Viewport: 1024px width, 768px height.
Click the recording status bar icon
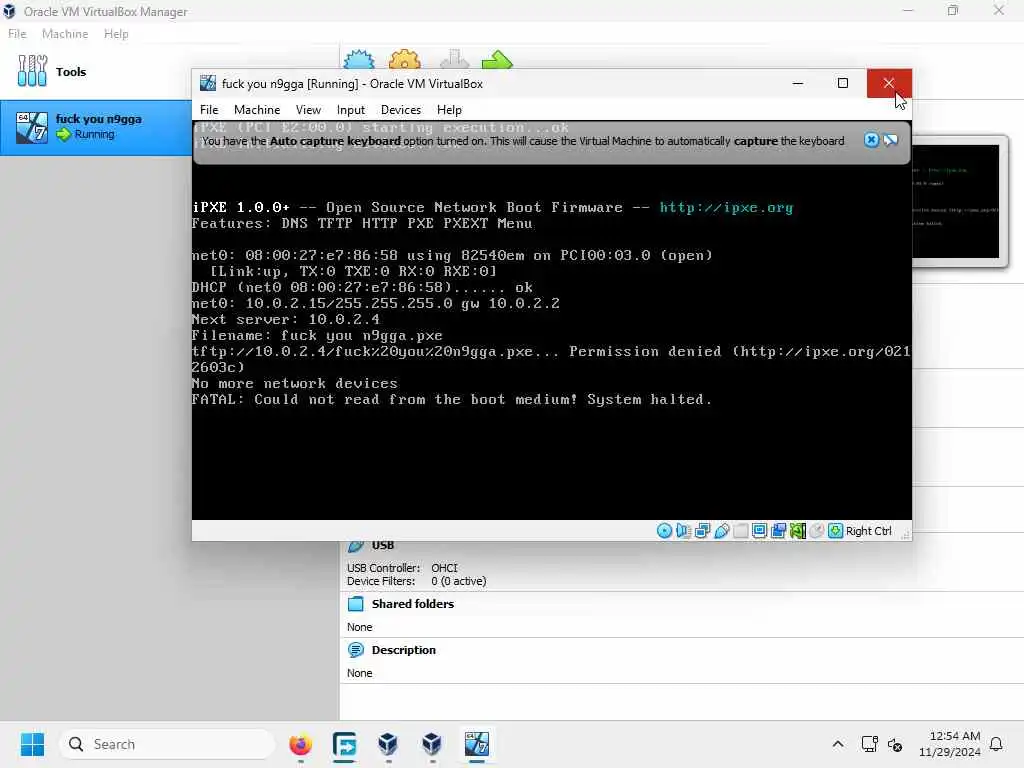(x=778, y=531)
